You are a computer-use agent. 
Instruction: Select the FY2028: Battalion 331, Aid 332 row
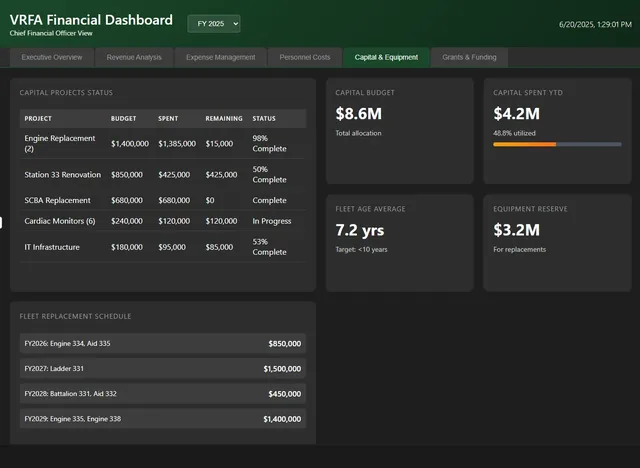tap(162, 394)
